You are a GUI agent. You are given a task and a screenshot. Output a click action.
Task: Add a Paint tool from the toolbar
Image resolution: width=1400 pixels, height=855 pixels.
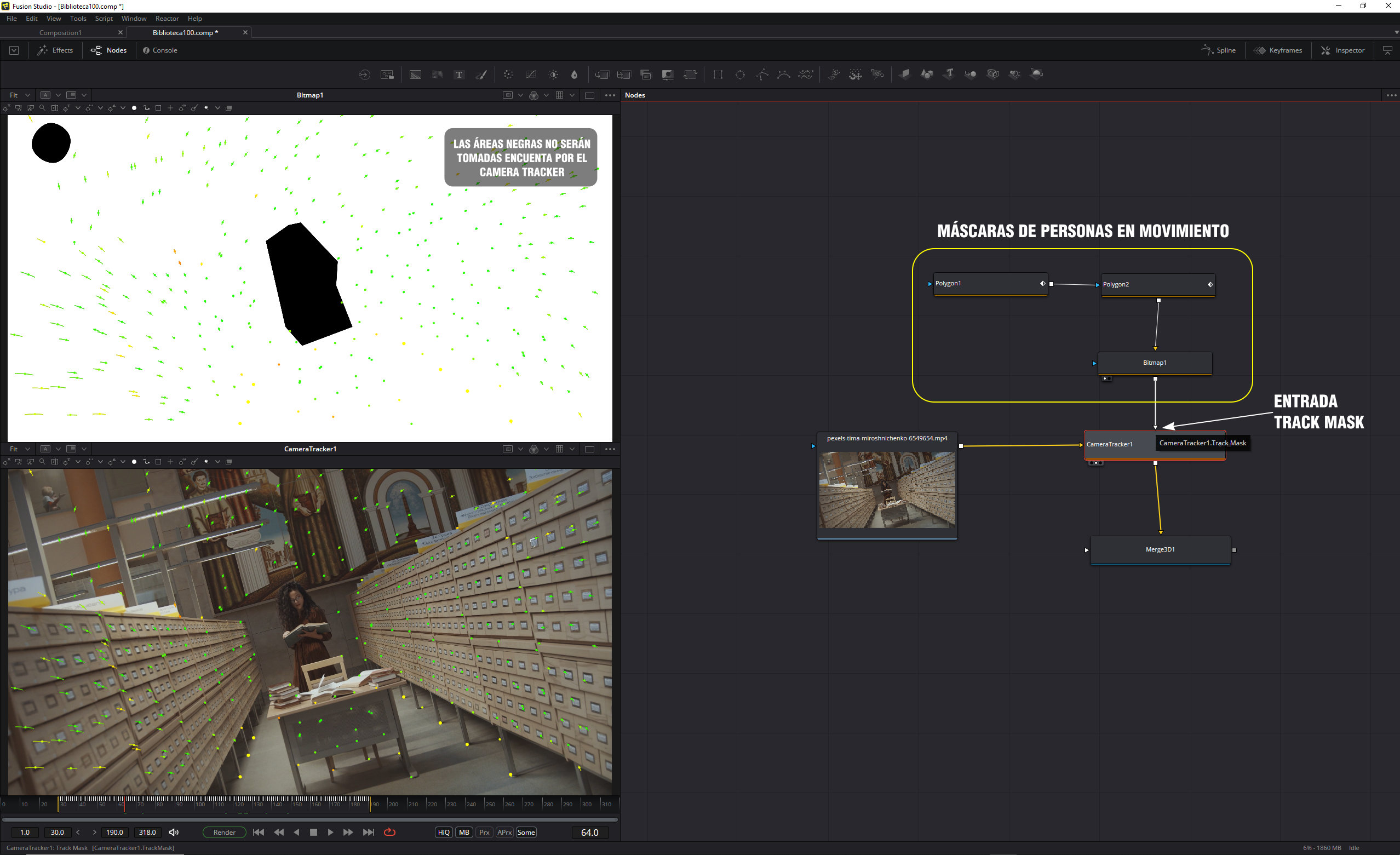(x=481, y=74)
